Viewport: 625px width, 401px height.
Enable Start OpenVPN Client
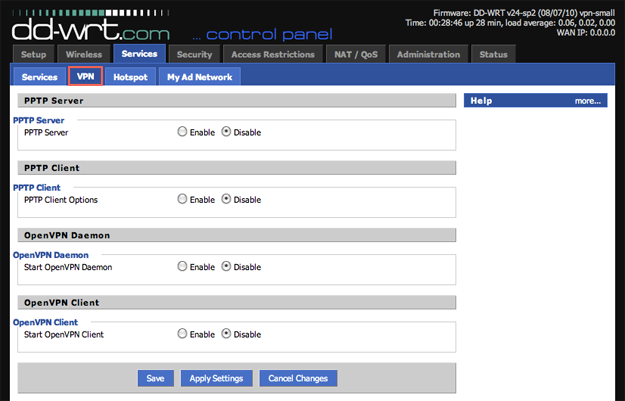pos(182,334)
